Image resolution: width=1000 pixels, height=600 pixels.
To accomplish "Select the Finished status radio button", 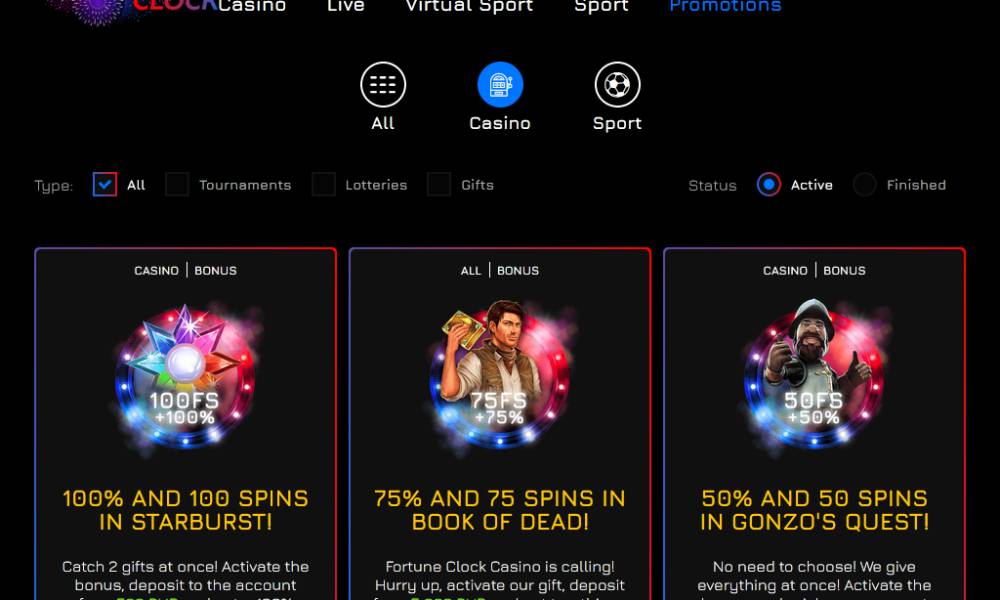I will (x=865, y=184).
